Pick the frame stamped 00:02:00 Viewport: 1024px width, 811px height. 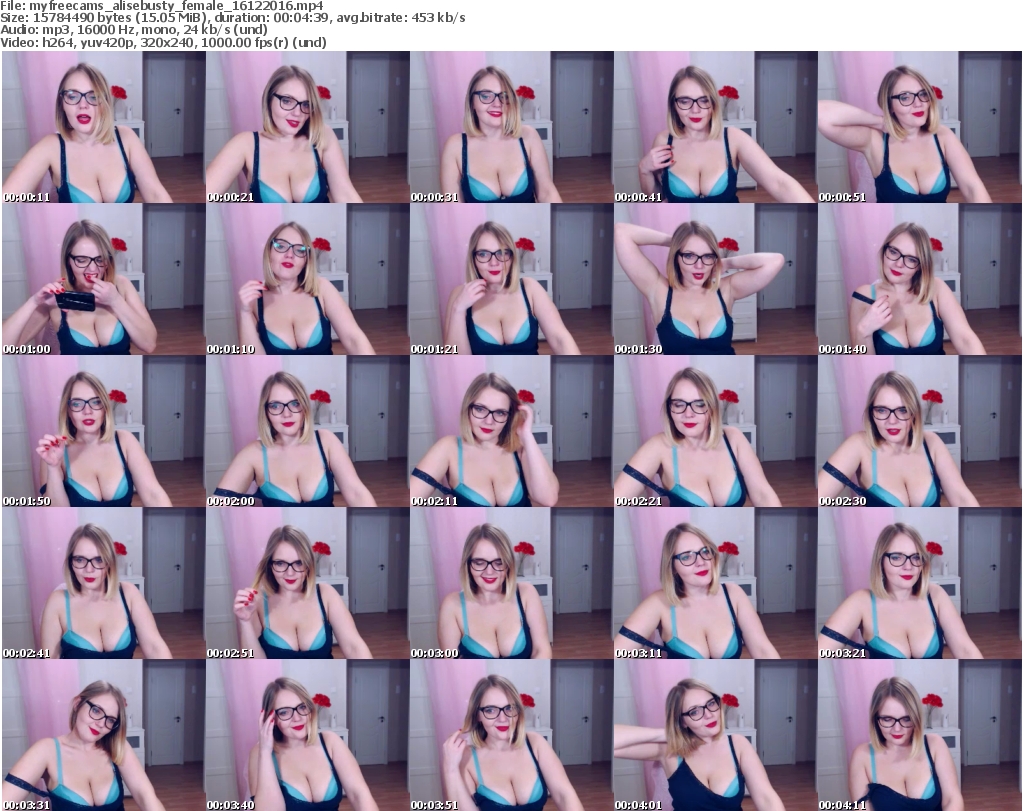(x=308, y=432)
